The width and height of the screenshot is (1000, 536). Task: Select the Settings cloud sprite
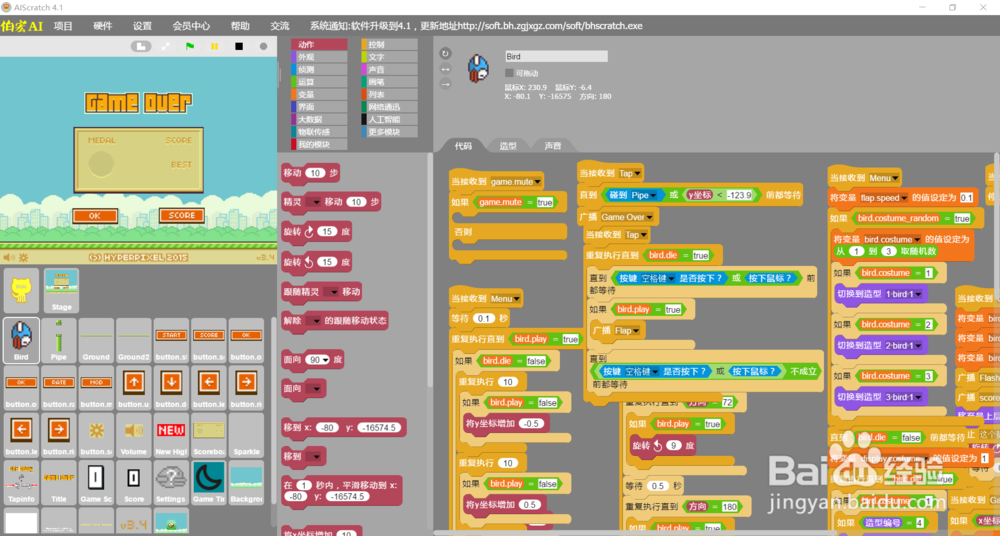[171, 482]
